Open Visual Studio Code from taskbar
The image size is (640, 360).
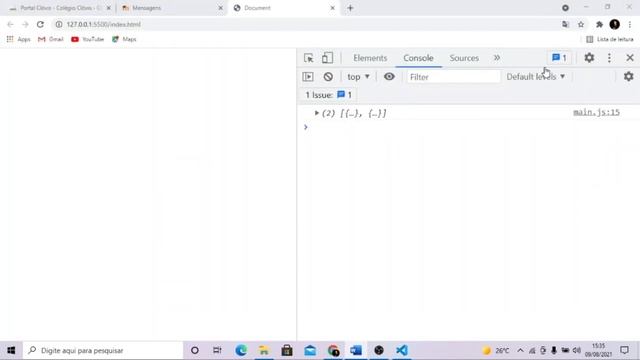pyautogui.click(x=402, y=350)
